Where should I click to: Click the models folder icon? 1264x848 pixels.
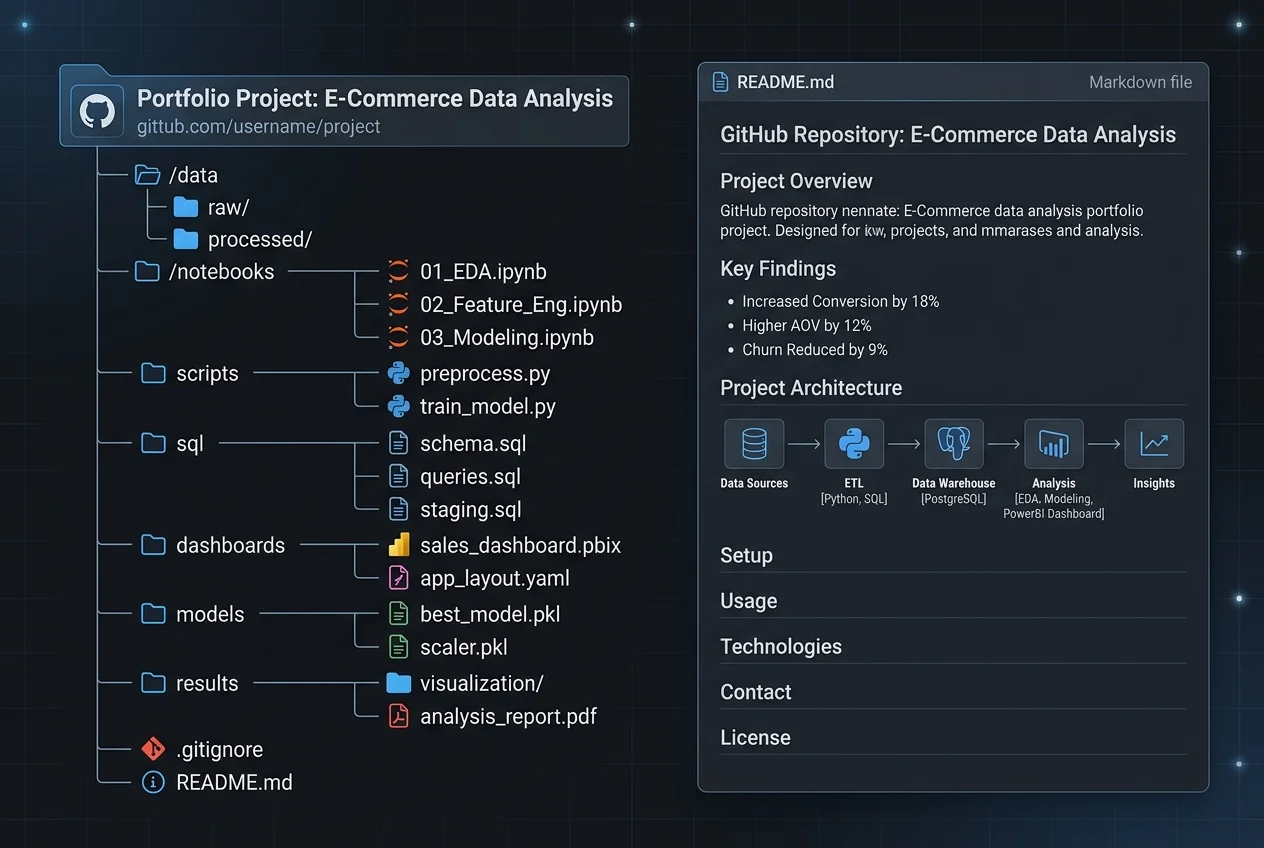[153, 614]
